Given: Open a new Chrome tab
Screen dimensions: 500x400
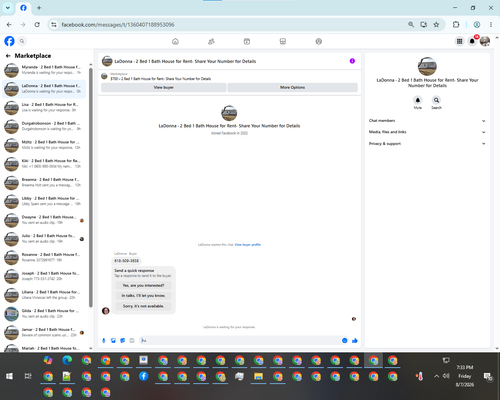Looking at the screenshot, I should (39, 8).
